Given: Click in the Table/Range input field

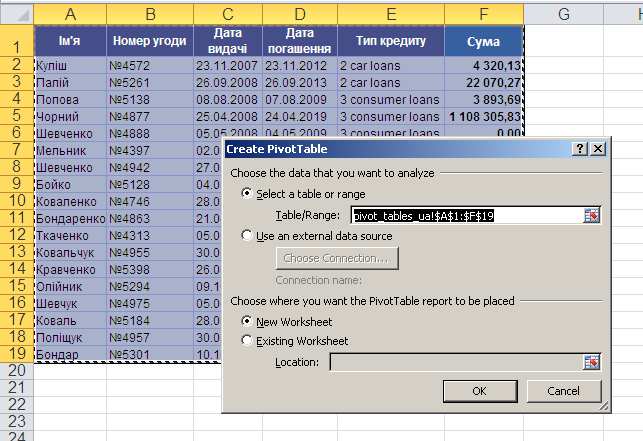Looking at the screenshot, I should coord(465,214).
